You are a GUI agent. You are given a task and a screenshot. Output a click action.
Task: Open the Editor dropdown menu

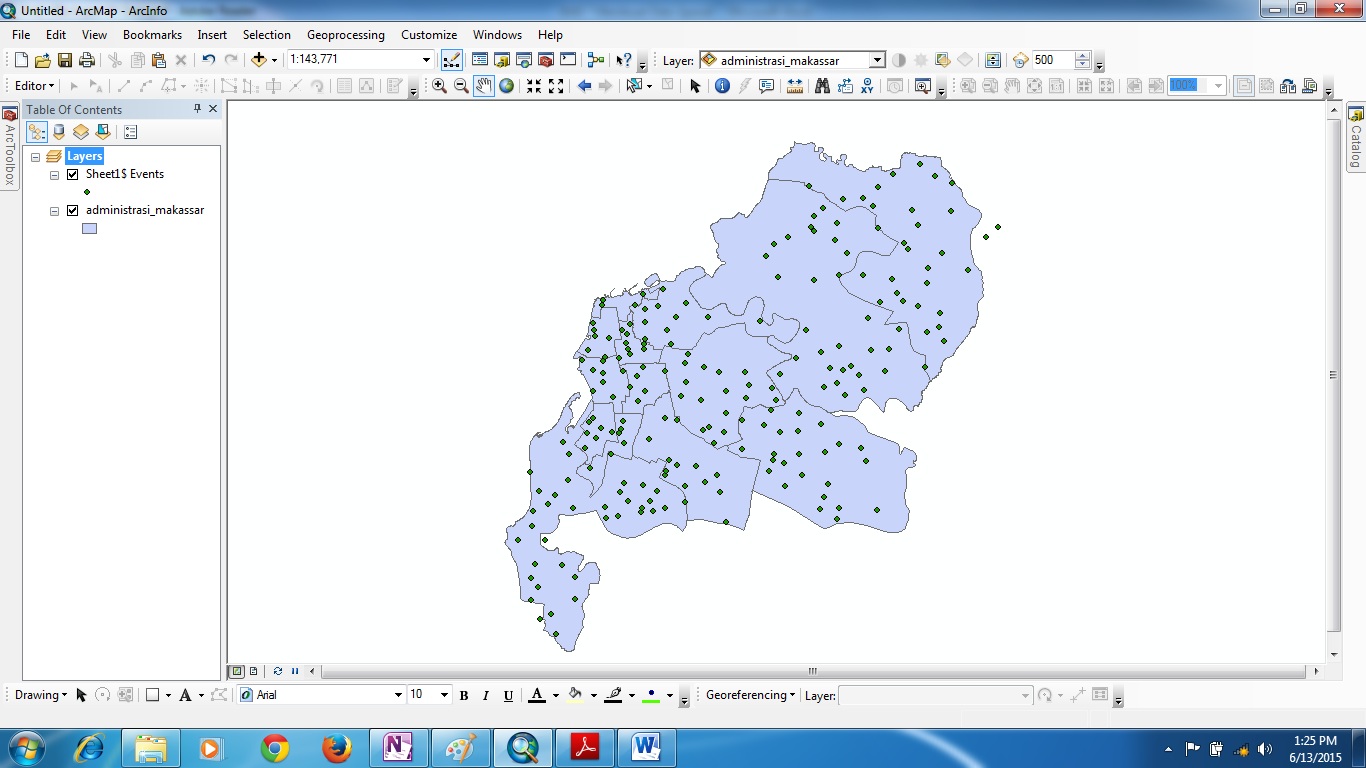coord(33,85)
